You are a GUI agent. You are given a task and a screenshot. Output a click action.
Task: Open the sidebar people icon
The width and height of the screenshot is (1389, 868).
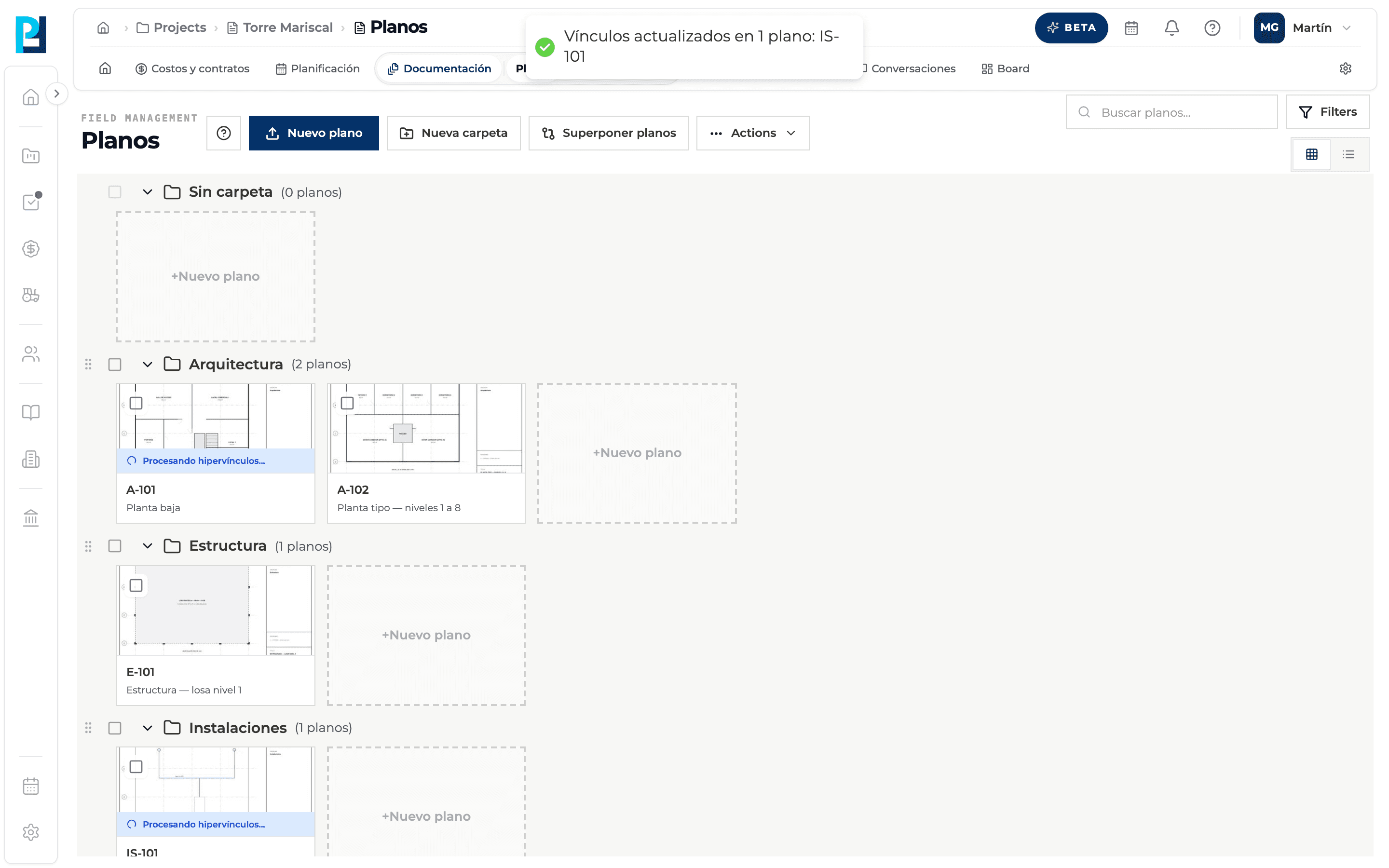tap(30, 354)
